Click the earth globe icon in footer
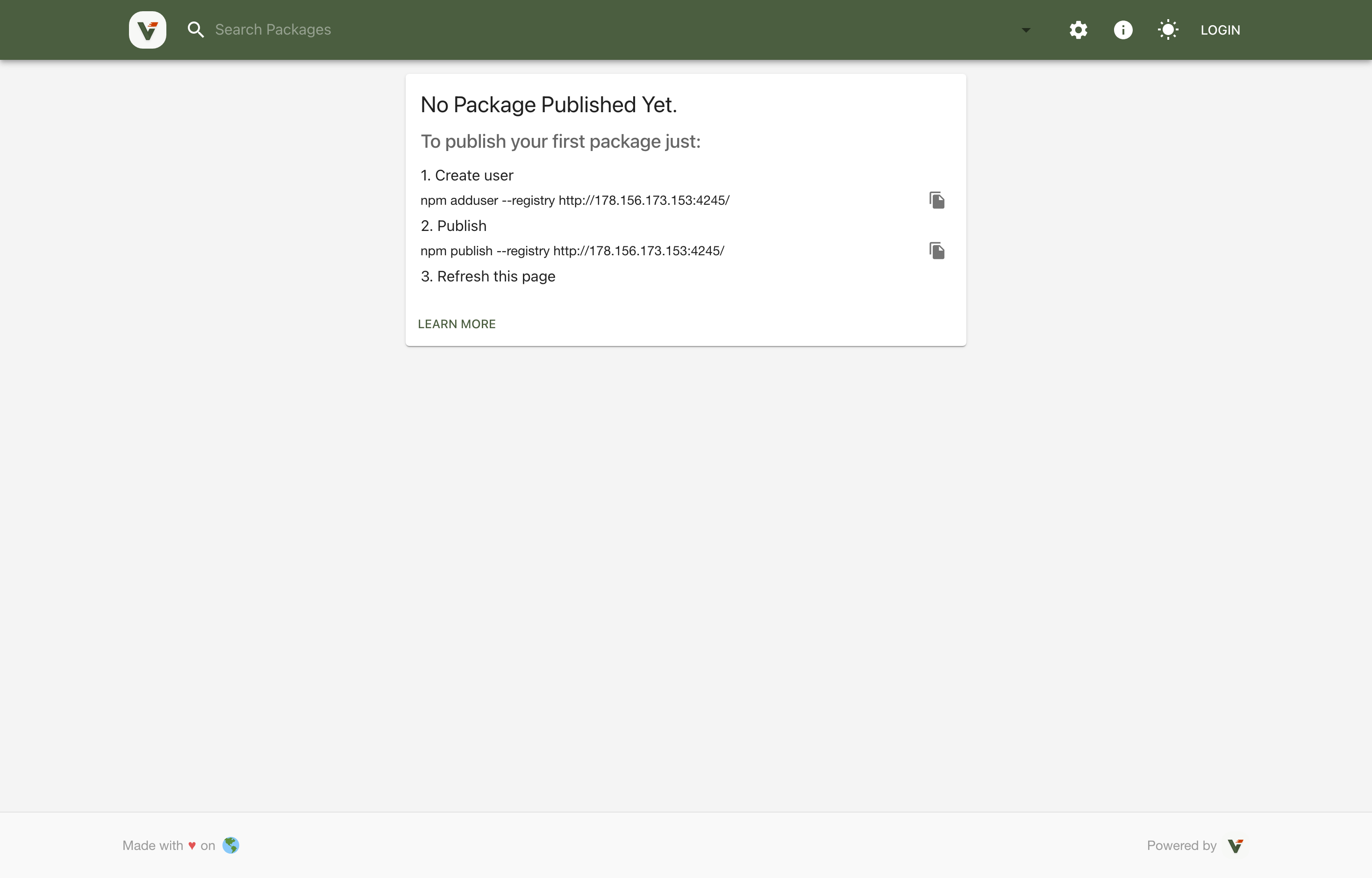Image resolution: width=1372 pixels, height=878 pixels. [231, 845]
